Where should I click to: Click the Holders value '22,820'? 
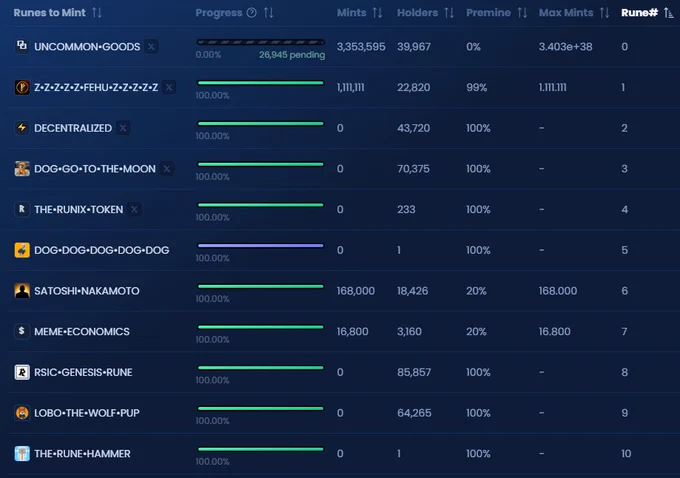click(414, 88)
